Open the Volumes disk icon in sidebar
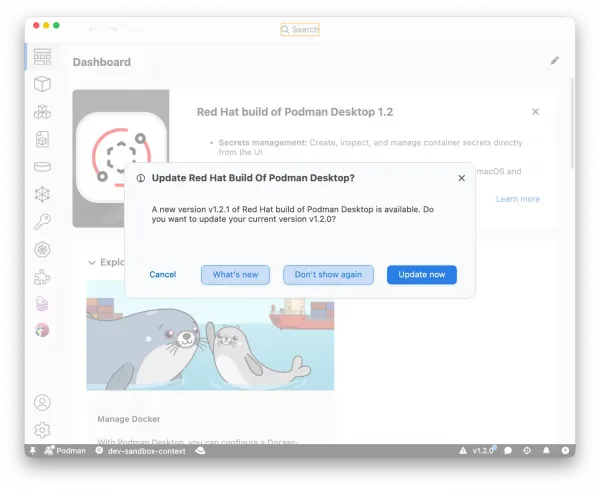 pos(42,167)
